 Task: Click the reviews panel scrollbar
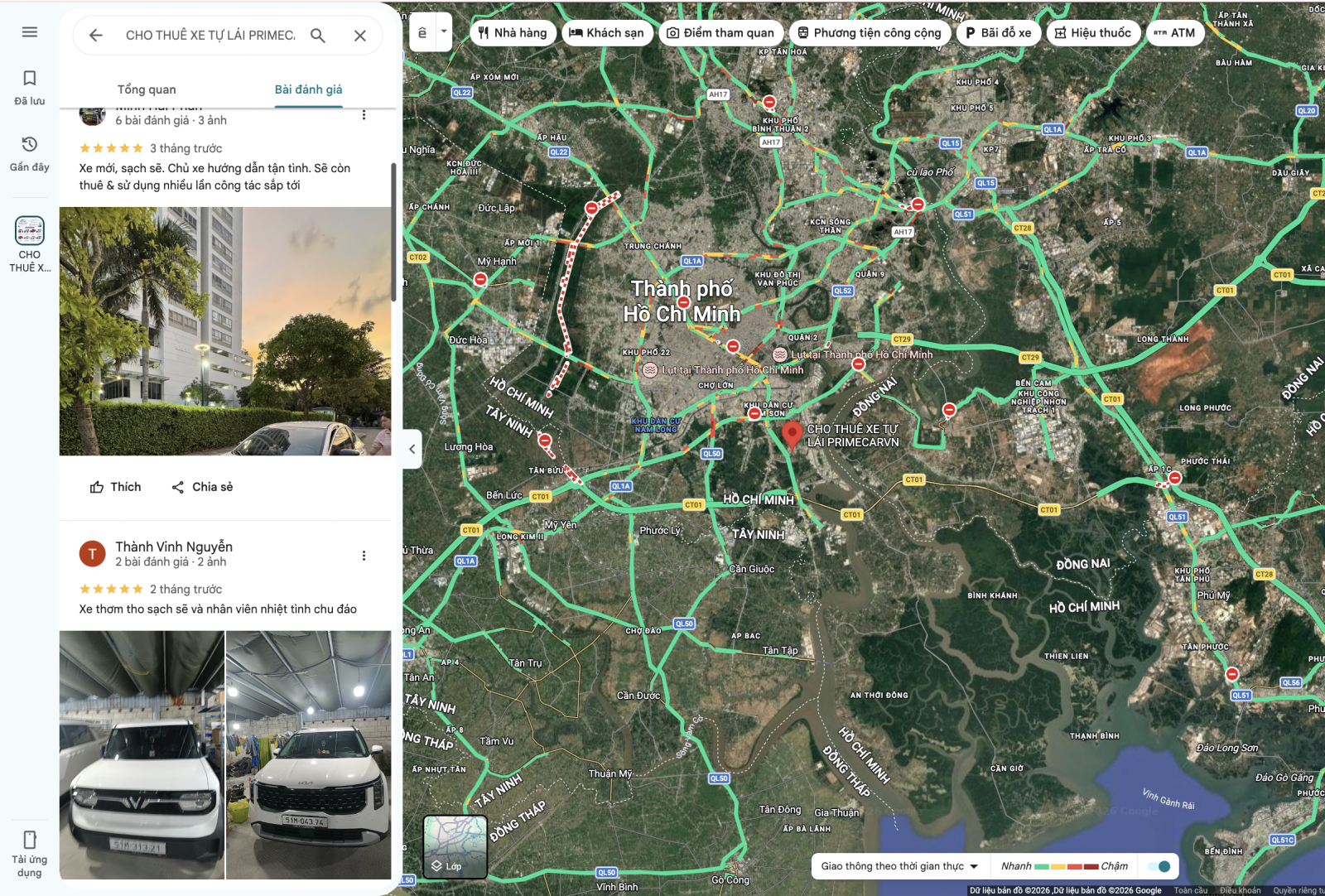(393, 232)
